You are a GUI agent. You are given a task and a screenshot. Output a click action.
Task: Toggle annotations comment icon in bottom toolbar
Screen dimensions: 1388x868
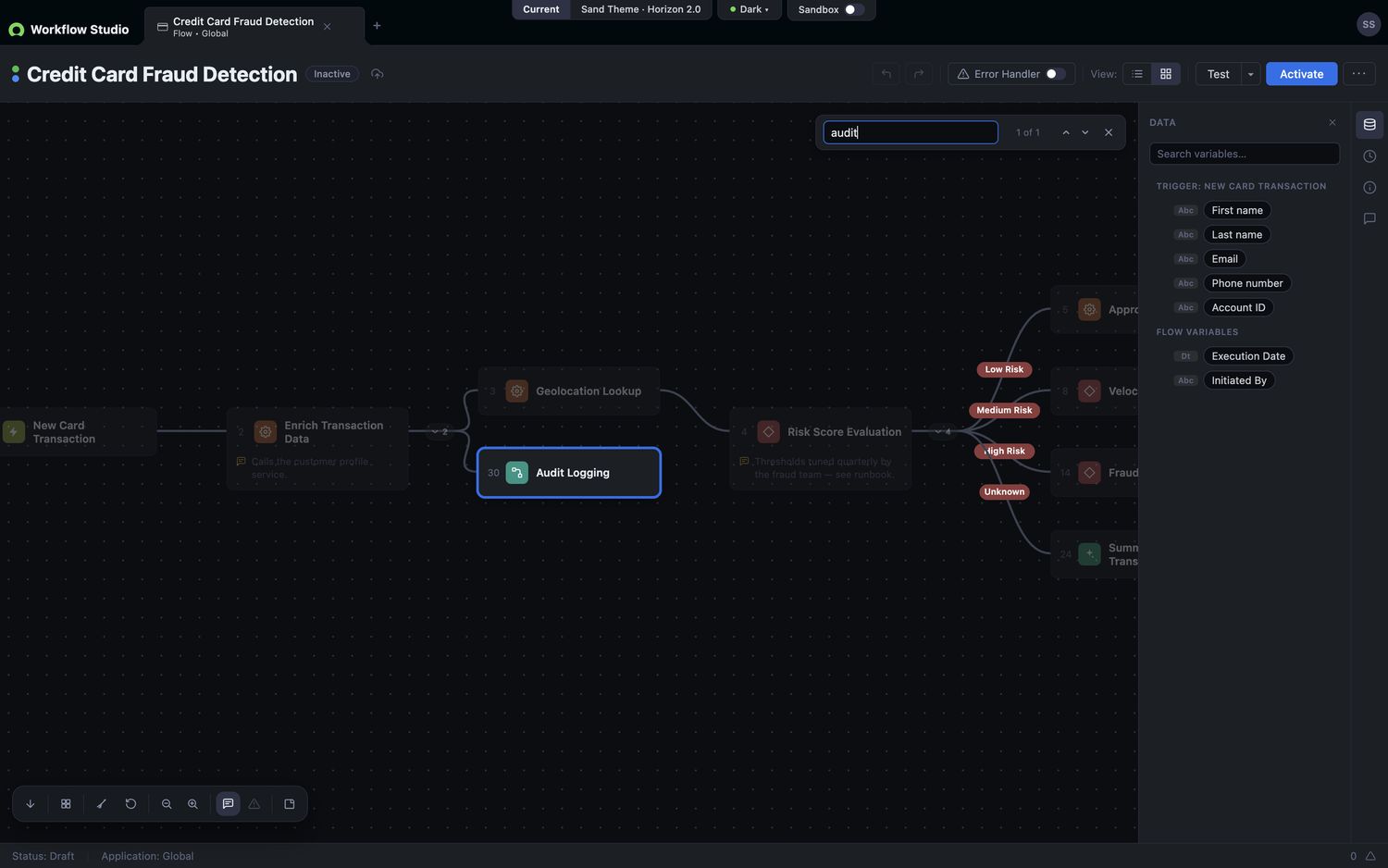[x=228, y=804]
